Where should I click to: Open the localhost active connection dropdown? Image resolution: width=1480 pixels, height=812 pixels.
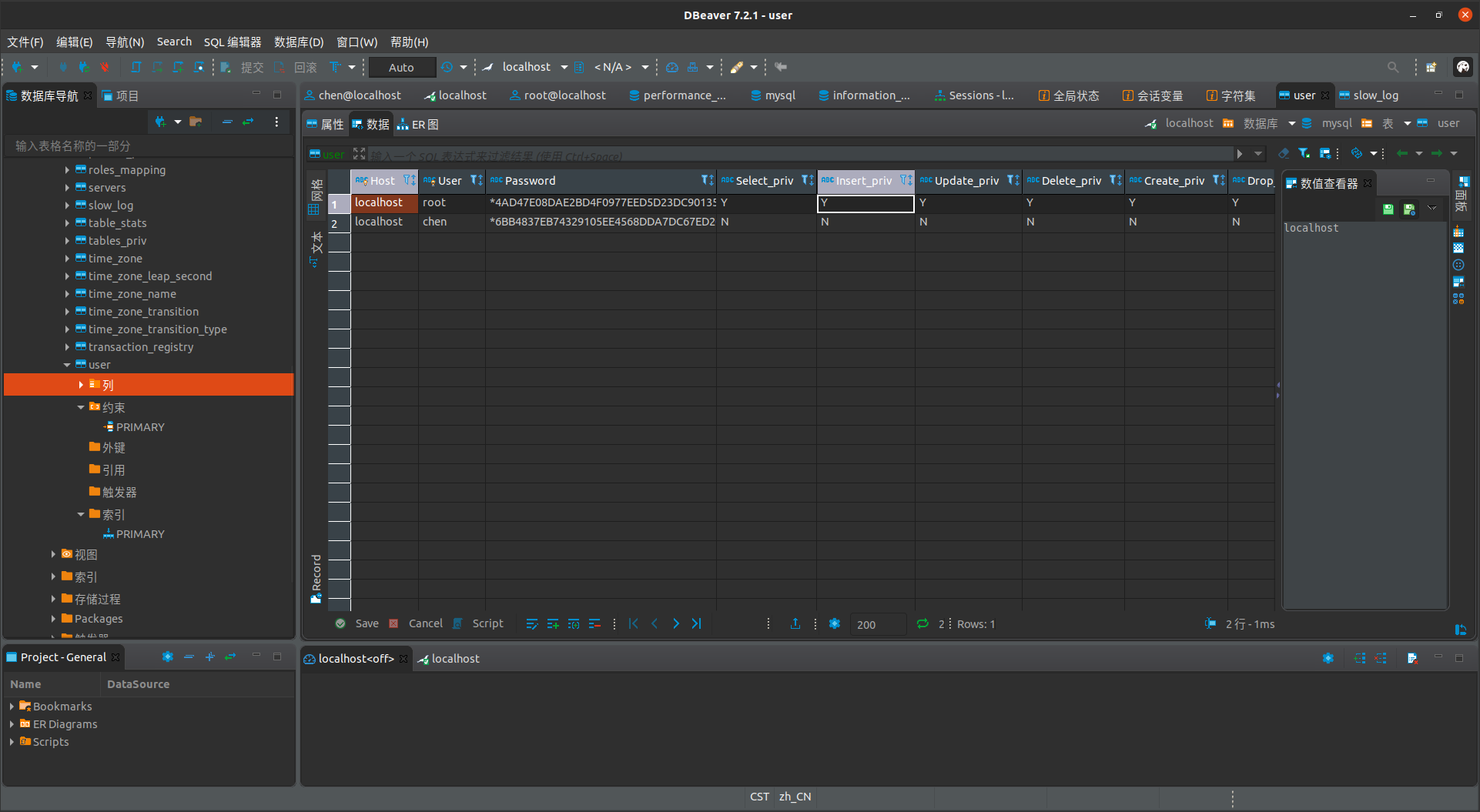pyautogui.click(x=564, y=67)
